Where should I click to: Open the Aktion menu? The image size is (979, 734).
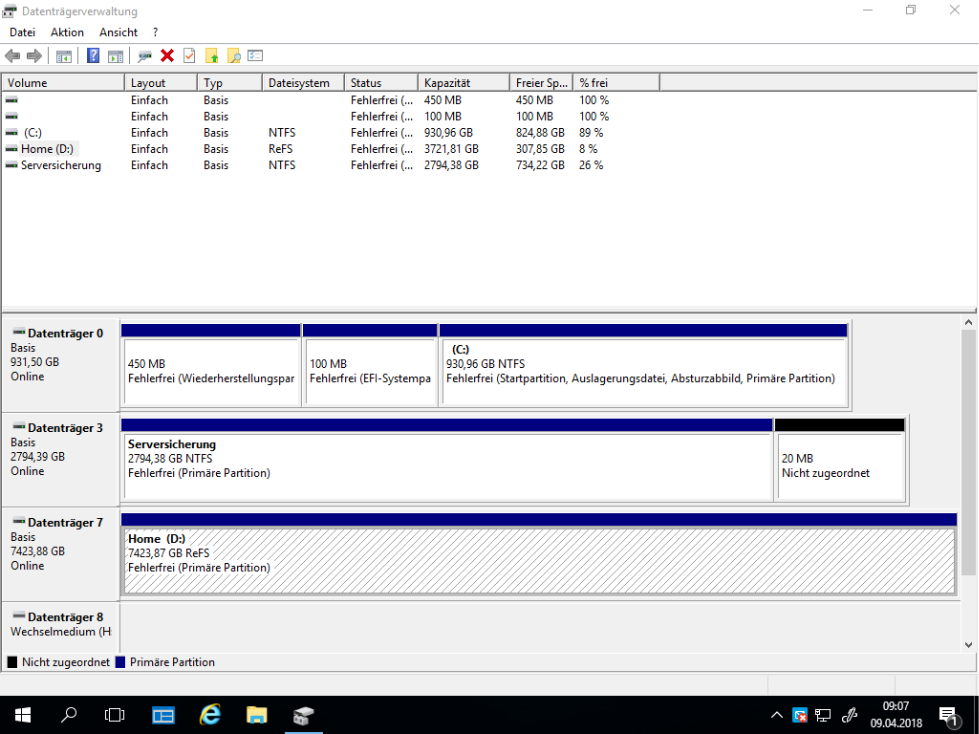tap(67, 32)
